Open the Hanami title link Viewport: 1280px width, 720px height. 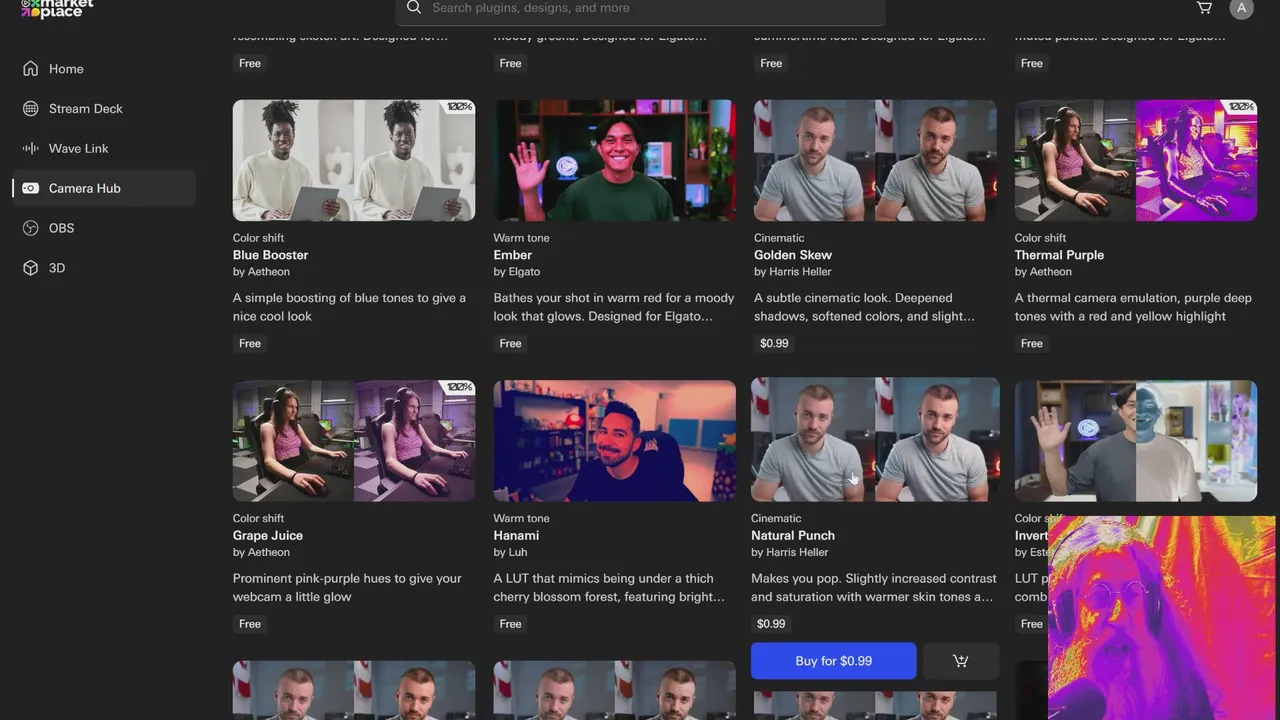pyautogui.click(x=518, y=536)
